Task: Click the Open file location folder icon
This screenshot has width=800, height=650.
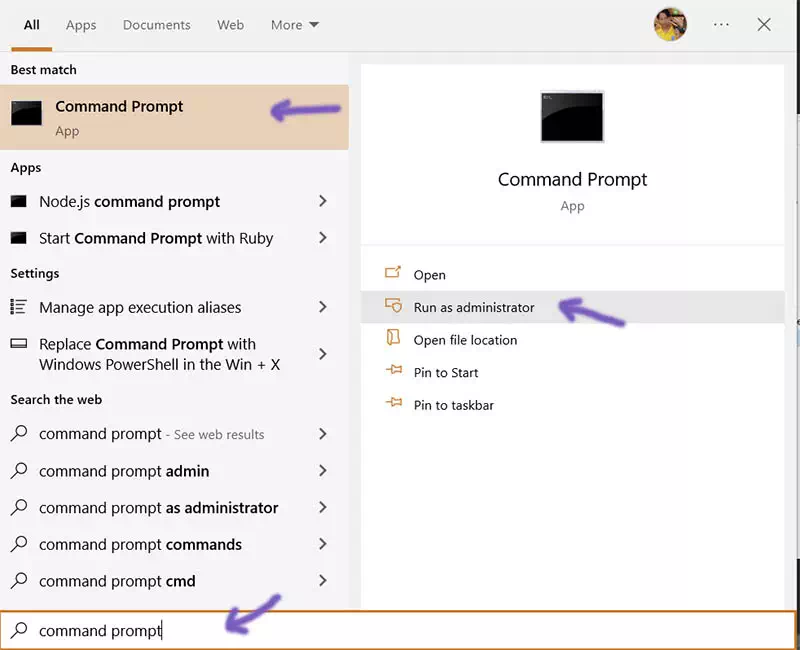Action: [393, 339]
